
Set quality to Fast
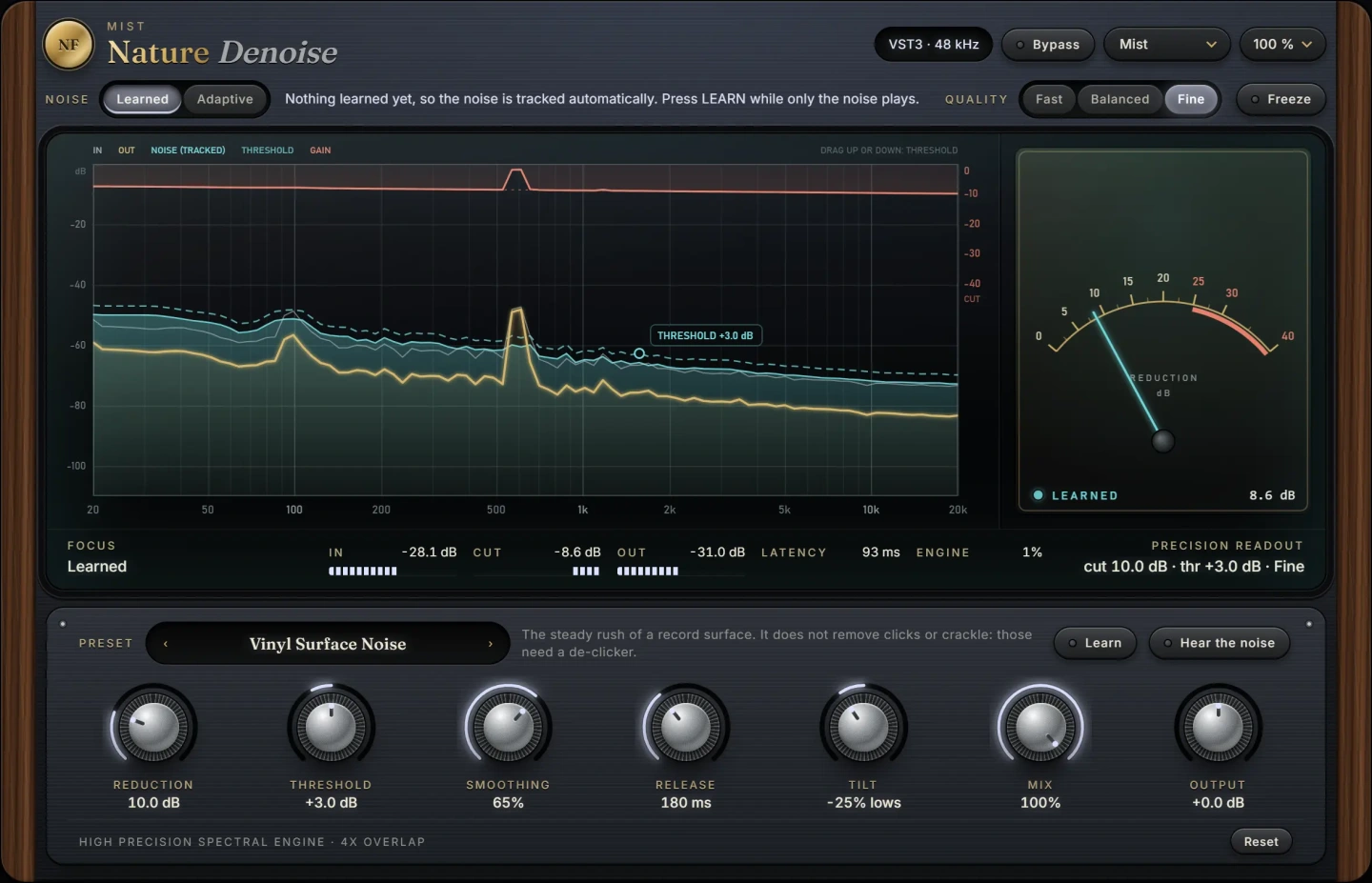[1049, 99]
